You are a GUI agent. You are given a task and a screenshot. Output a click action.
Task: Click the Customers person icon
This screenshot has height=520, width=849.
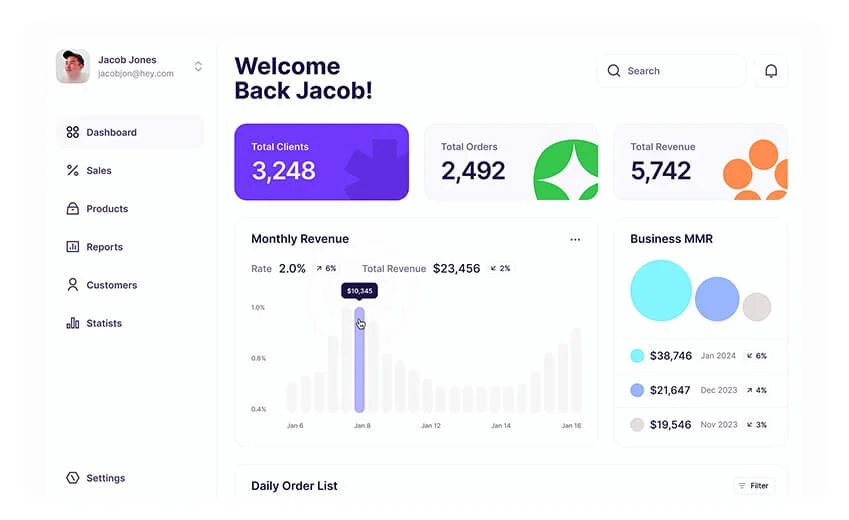pyautogui.click(x=72, y=285)
